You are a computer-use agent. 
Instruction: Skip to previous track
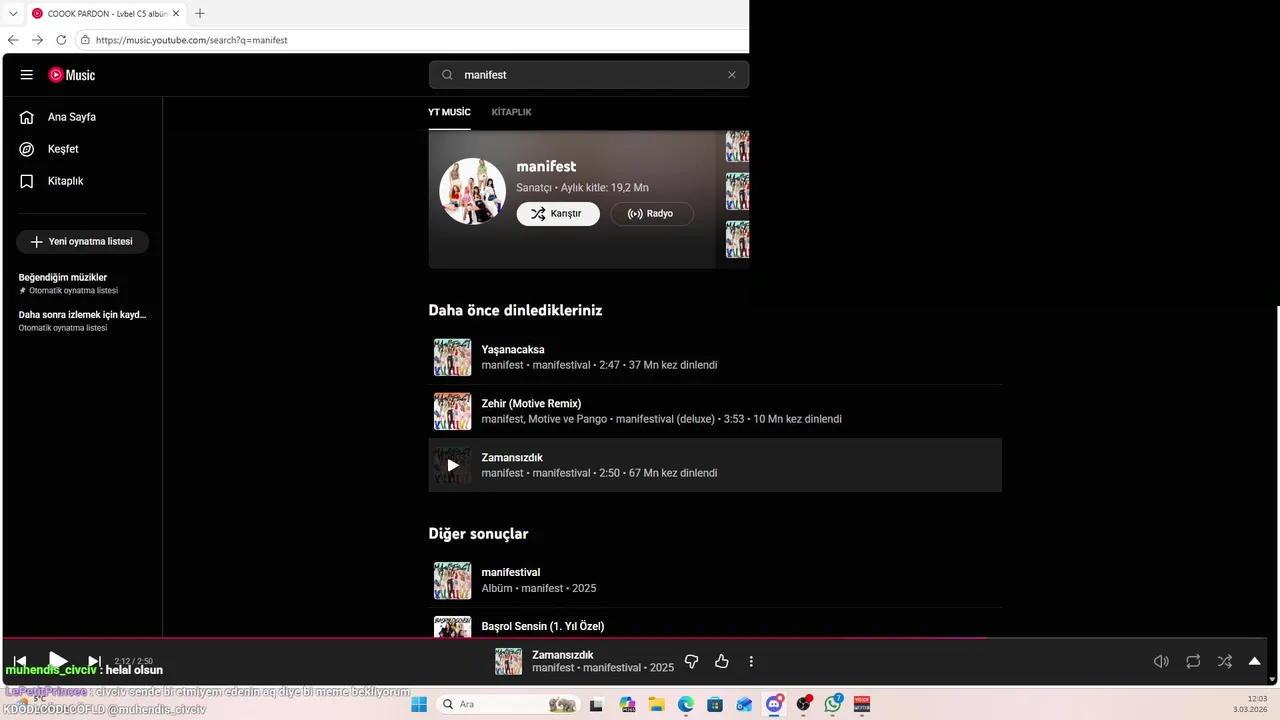click(20, 661)
